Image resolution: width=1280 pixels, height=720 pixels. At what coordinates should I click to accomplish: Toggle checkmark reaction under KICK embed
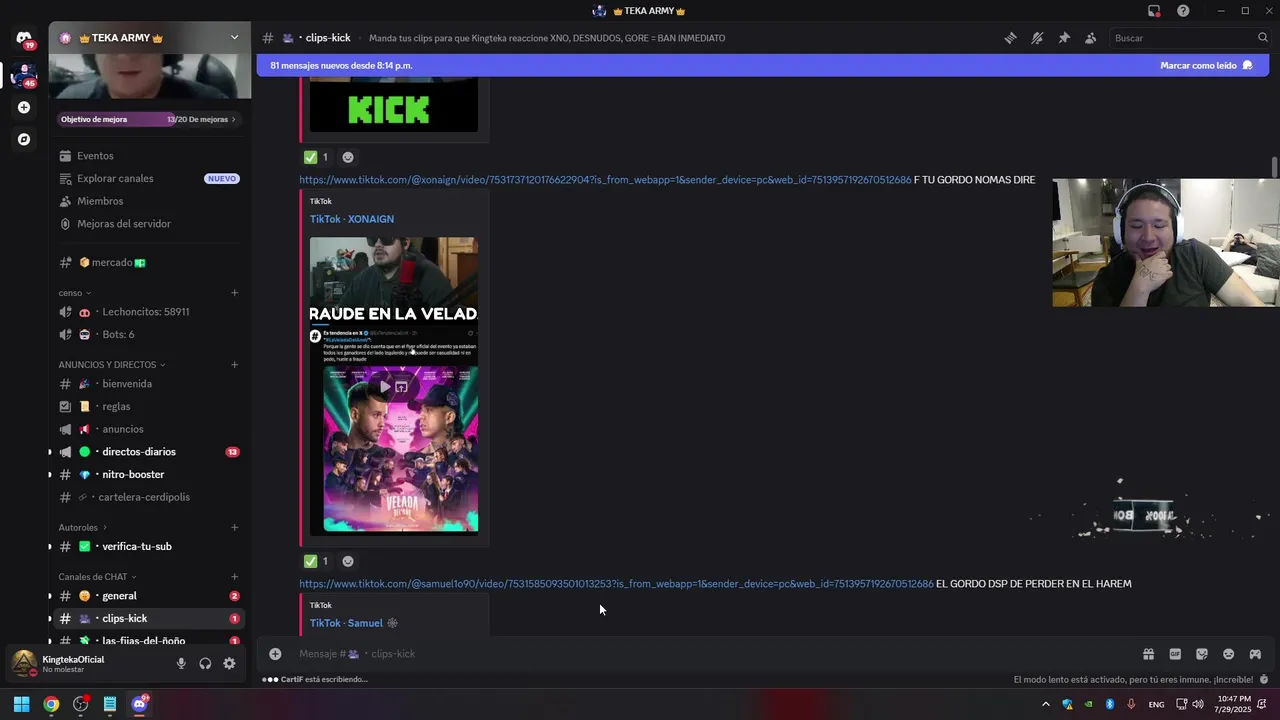[x=316, y=157]
